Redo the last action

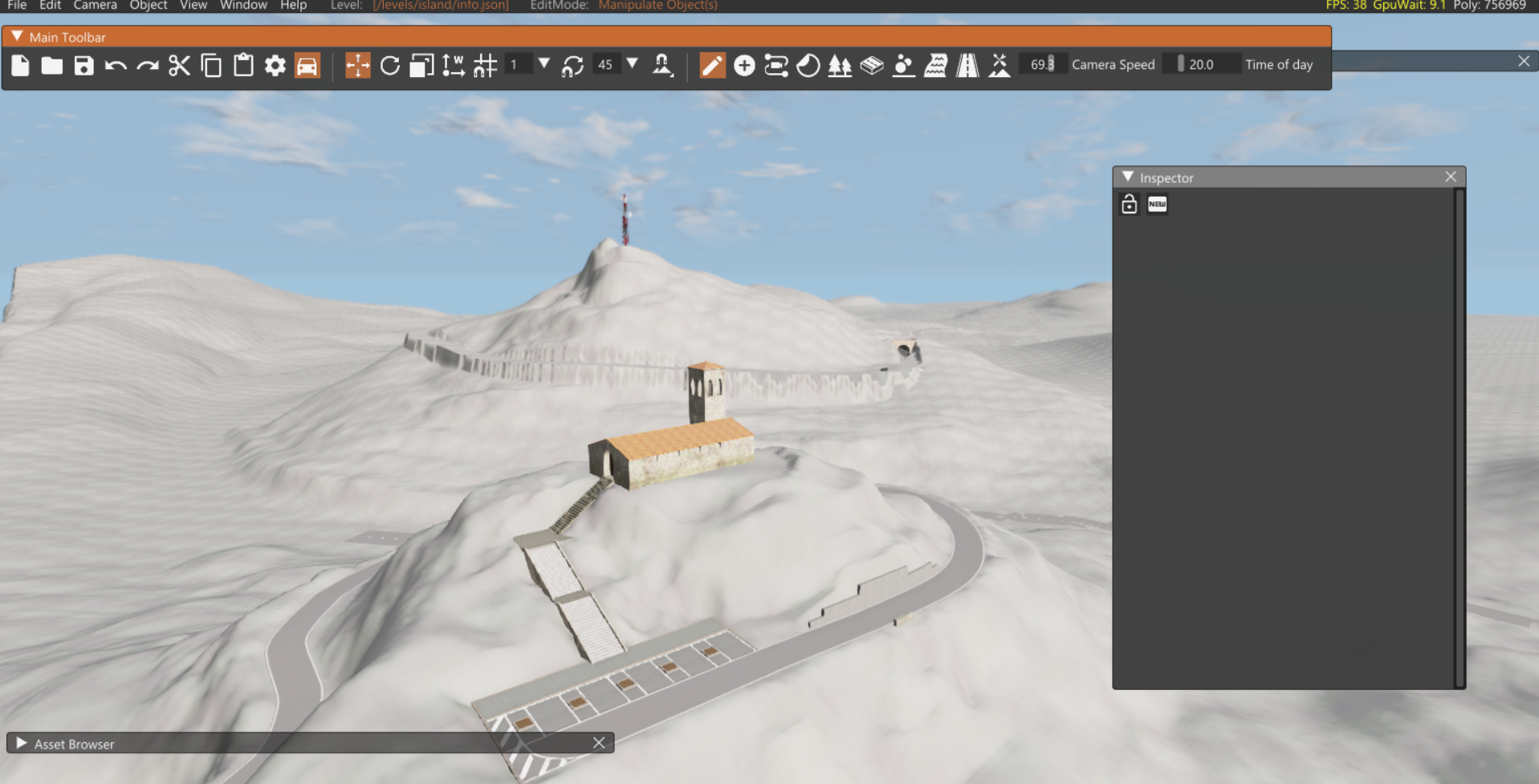click(148, 65)
